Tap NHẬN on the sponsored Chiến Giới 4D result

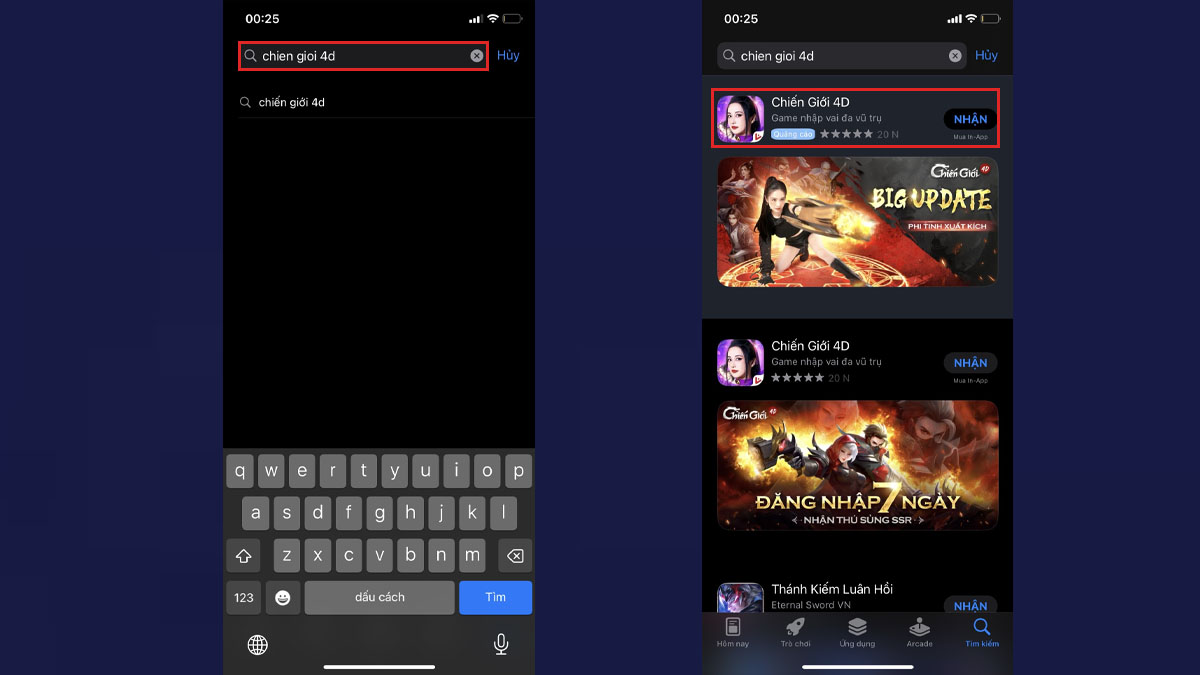(970, 119)
